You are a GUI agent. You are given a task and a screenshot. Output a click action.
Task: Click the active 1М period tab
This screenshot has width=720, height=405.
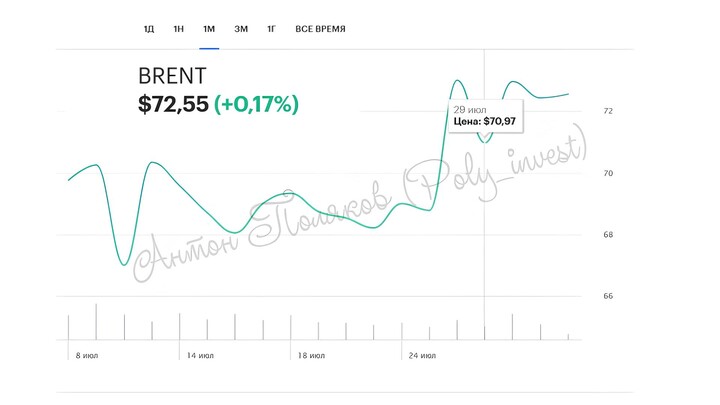[x=209, y=29]
